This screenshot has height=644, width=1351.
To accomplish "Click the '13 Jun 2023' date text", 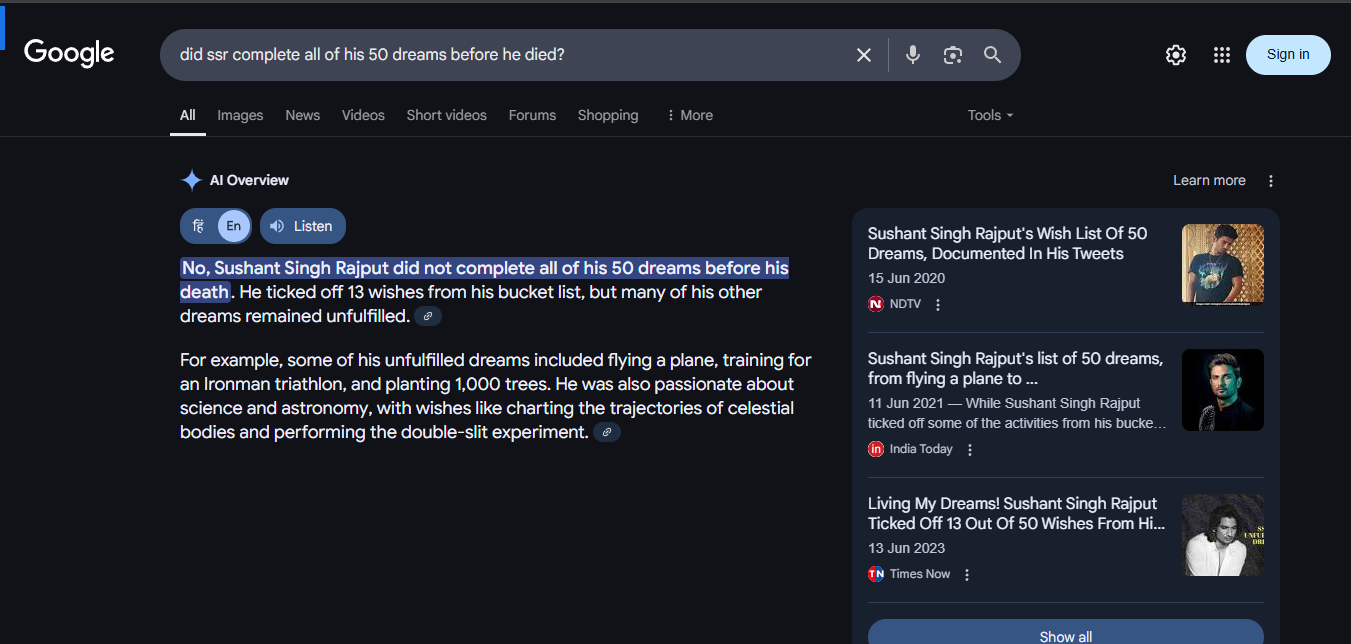I will (x=906, y=548).
